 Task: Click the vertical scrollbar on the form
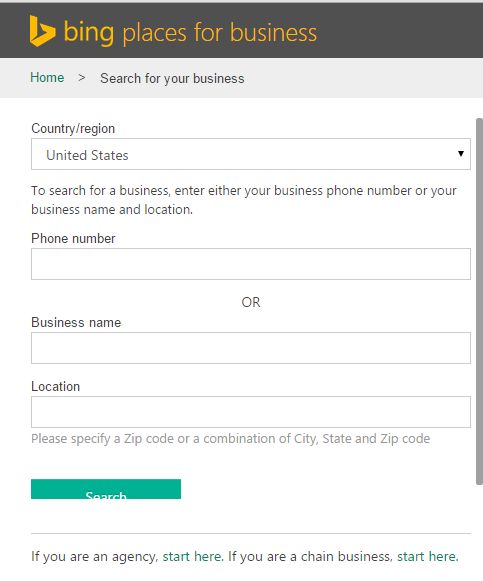479,301
